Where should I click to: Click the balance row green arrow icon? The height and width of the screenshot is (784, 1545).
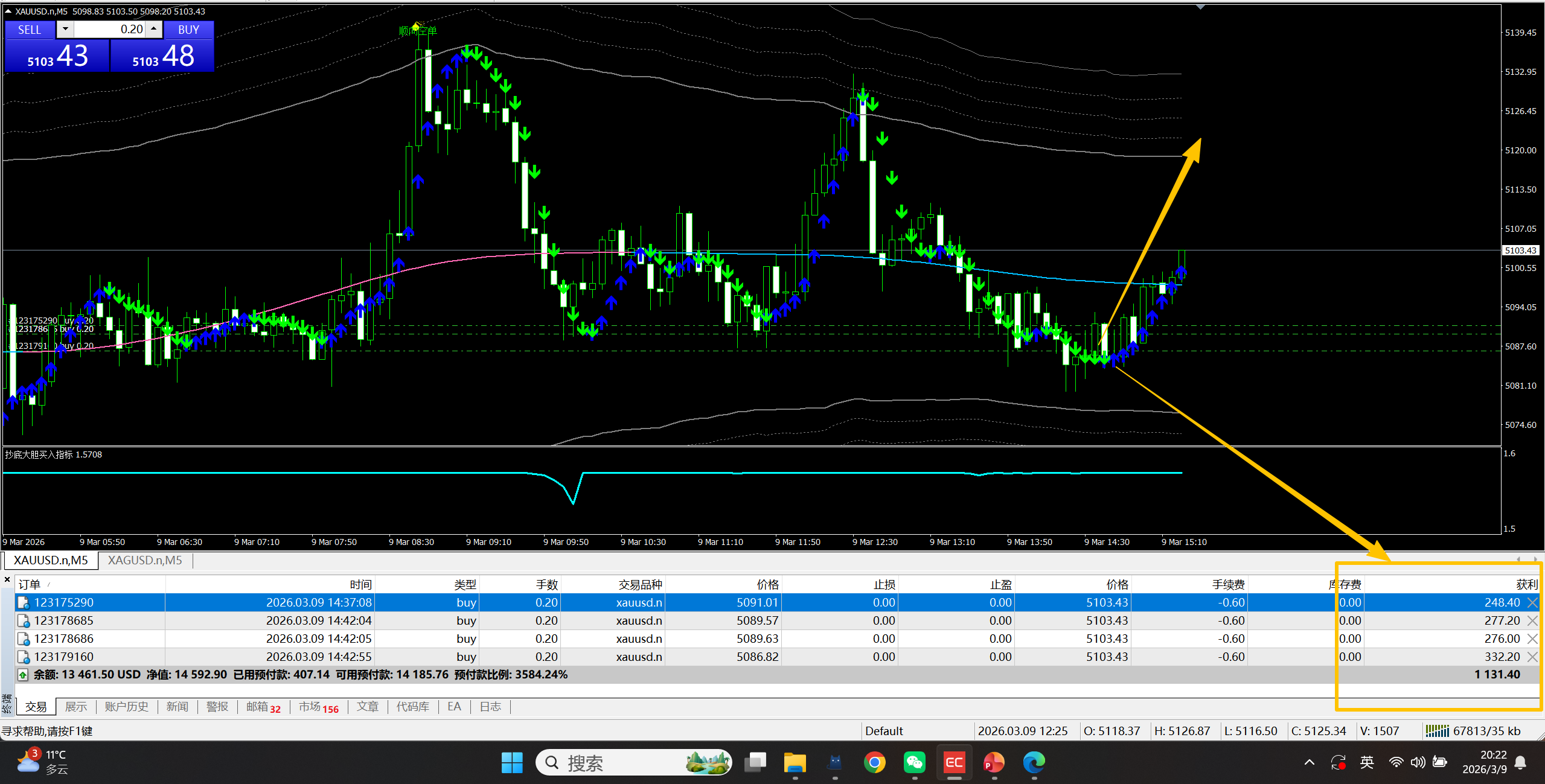coord(23,675)
